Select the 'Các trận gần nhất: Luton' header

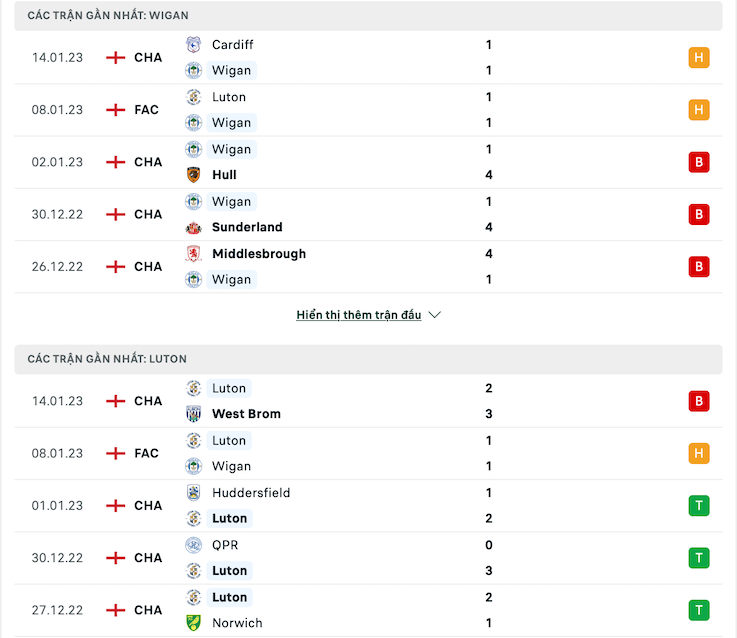[368, 359]
